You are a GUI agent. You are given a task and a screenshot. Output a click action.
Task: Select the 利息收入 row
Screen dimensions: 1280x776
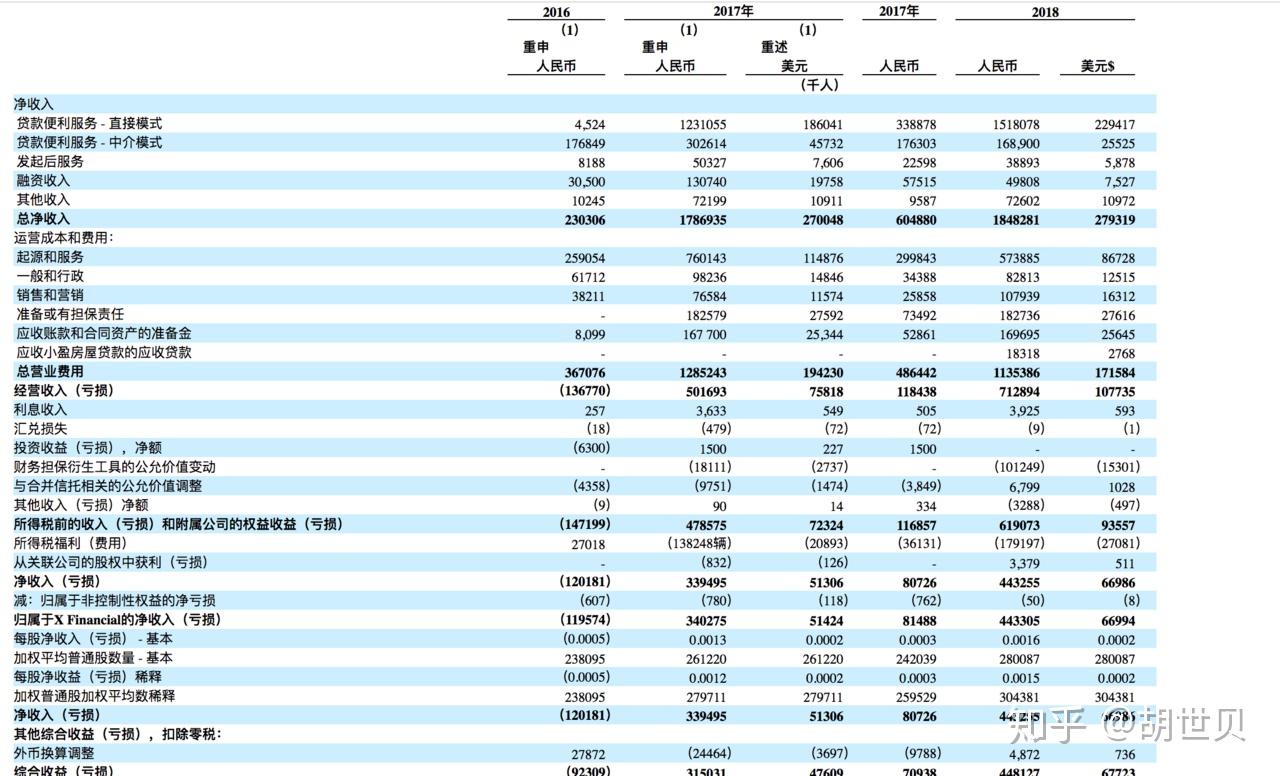tap(42, 409)
